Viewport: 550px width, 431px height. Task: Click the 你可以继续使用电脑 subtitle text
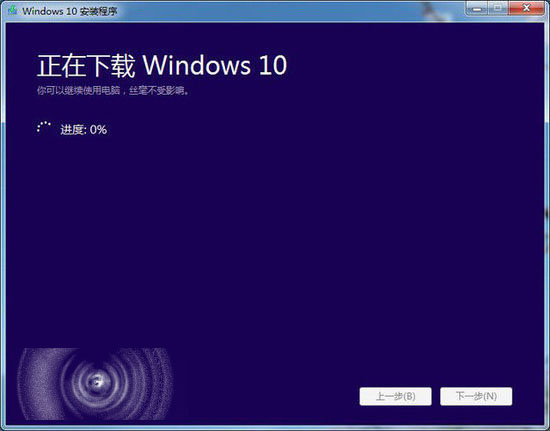pyautogui.click(x=113, y=90)
